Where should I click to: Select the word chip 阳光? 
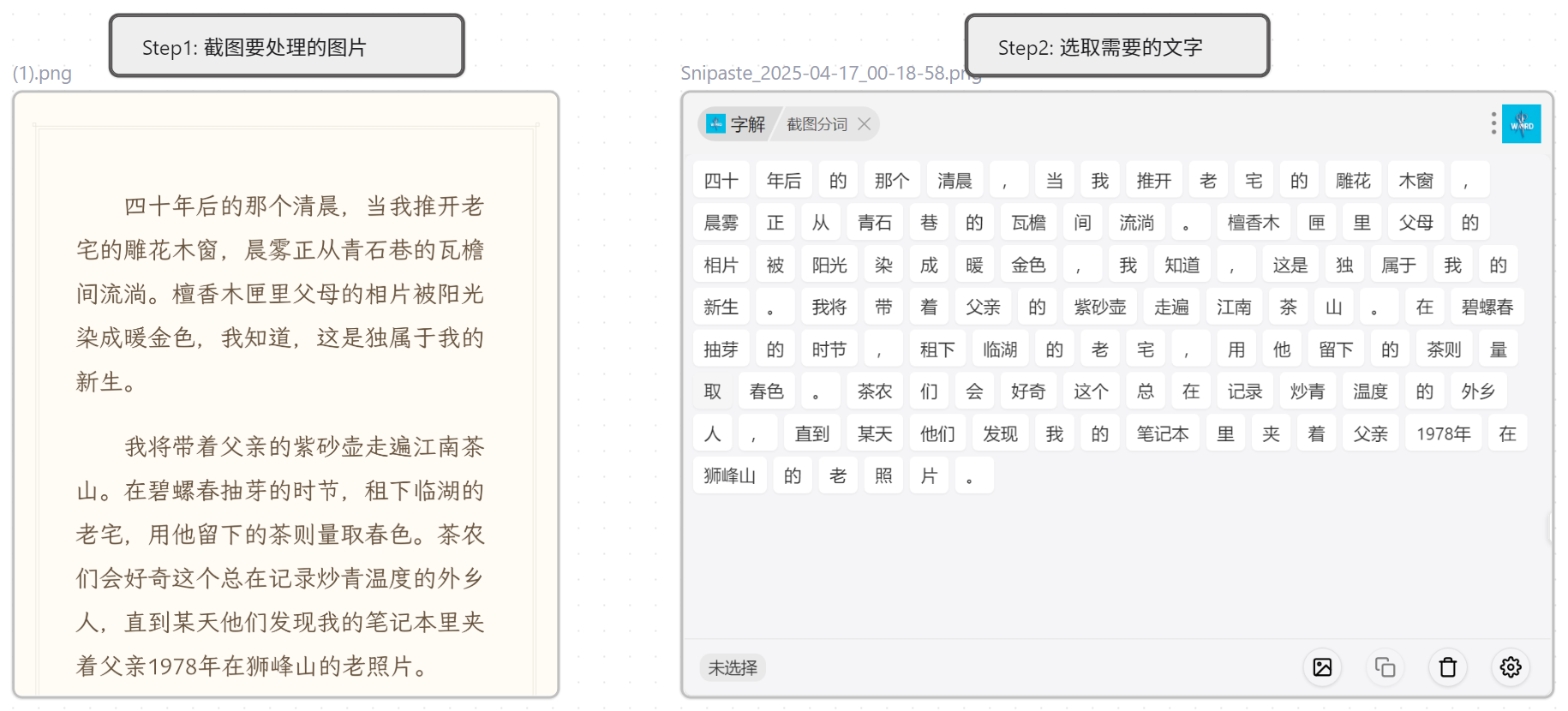pyautogui.click(x=829, y=265)
